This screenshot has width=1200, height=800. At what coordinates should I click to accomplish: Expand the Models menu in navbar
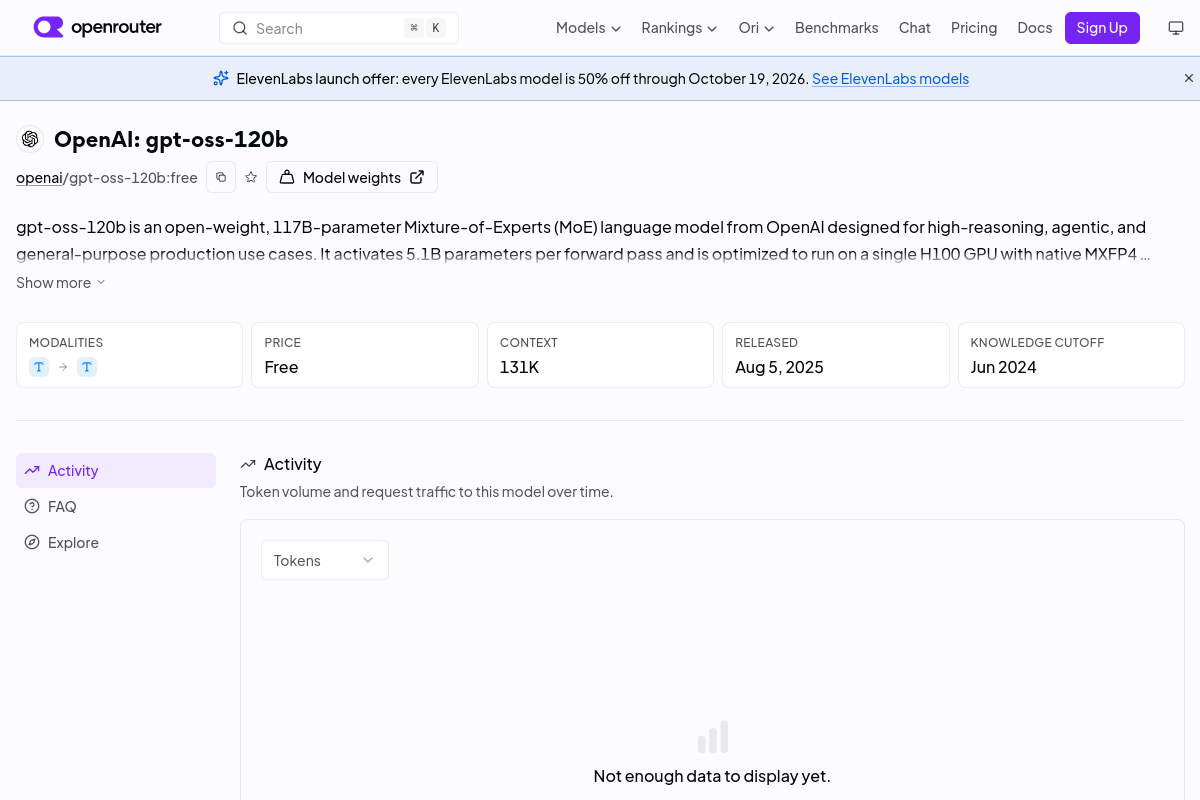click(x=588, y=28)
